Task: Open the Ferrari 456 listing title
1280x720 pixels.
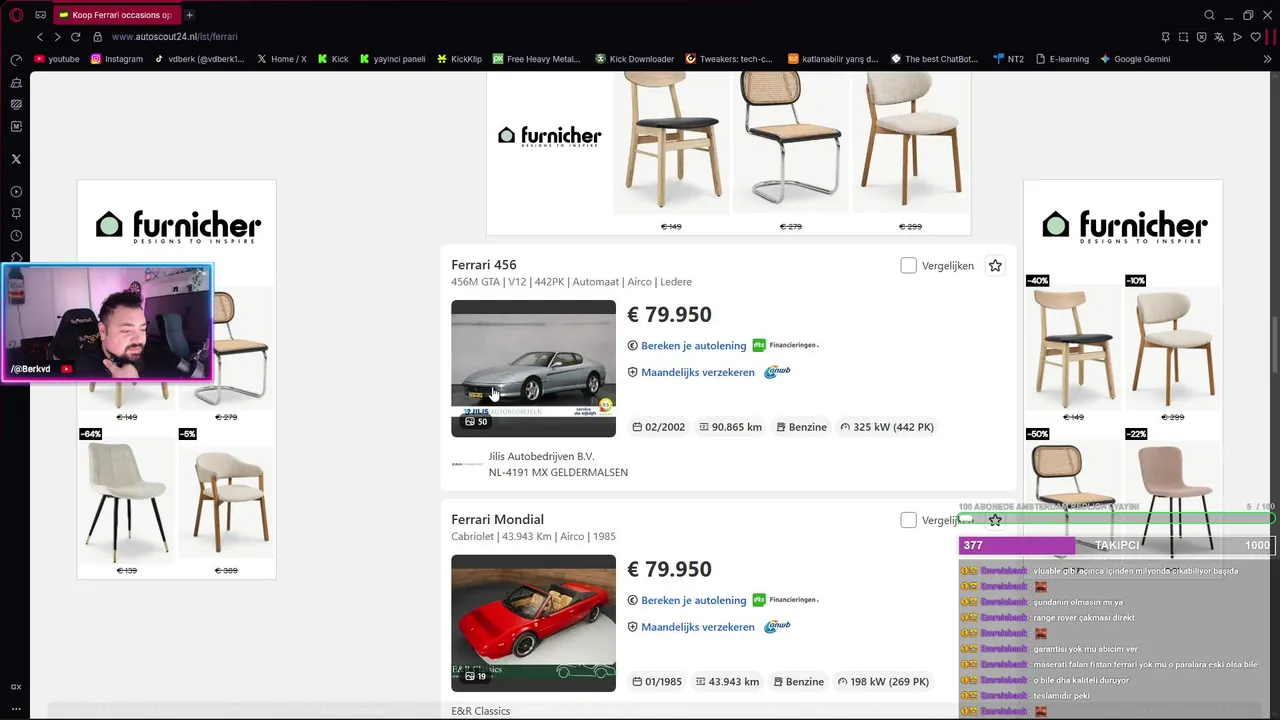Action: pos(484,265)
